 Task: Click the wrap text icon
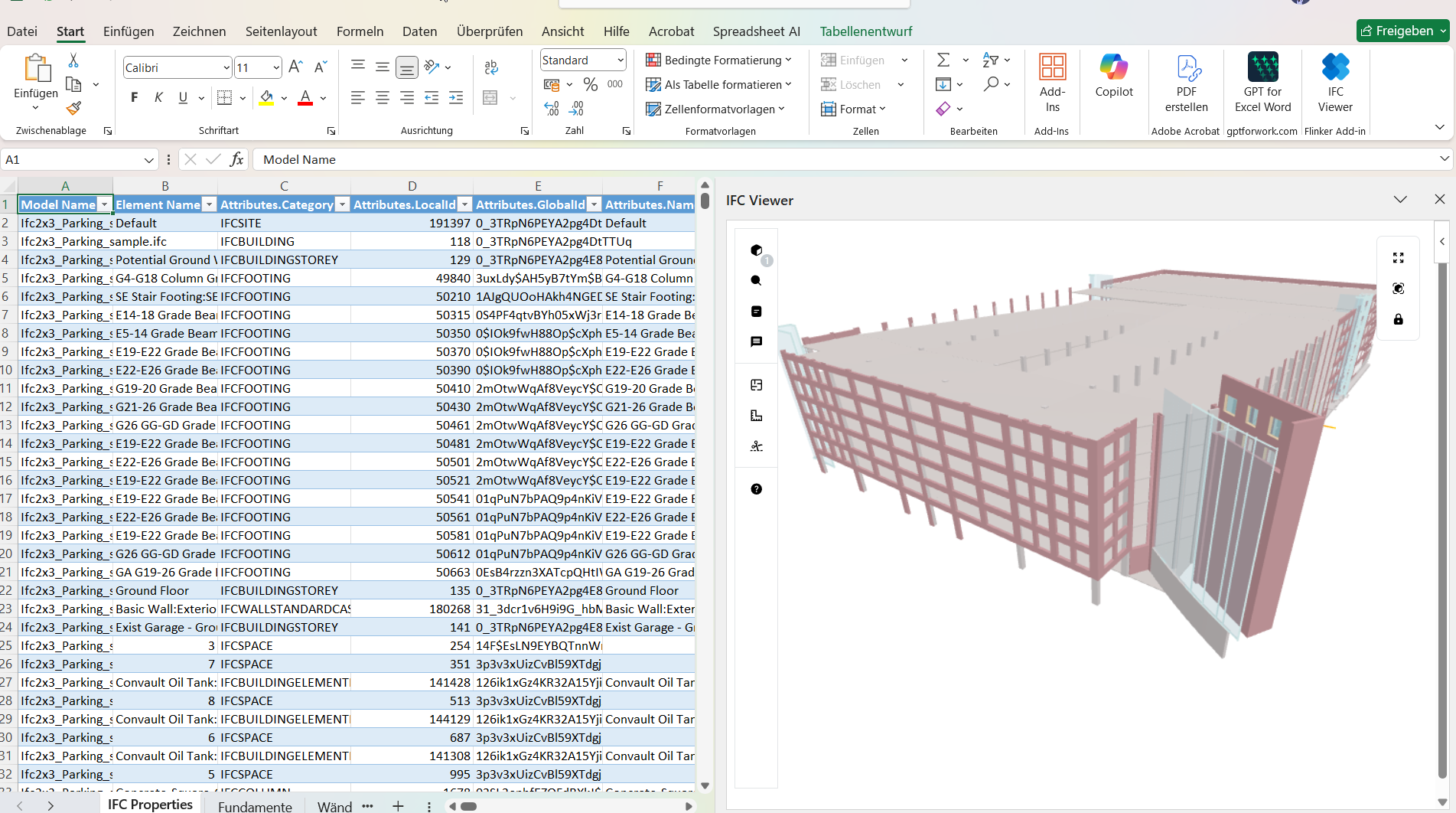(x=491, y=67)
